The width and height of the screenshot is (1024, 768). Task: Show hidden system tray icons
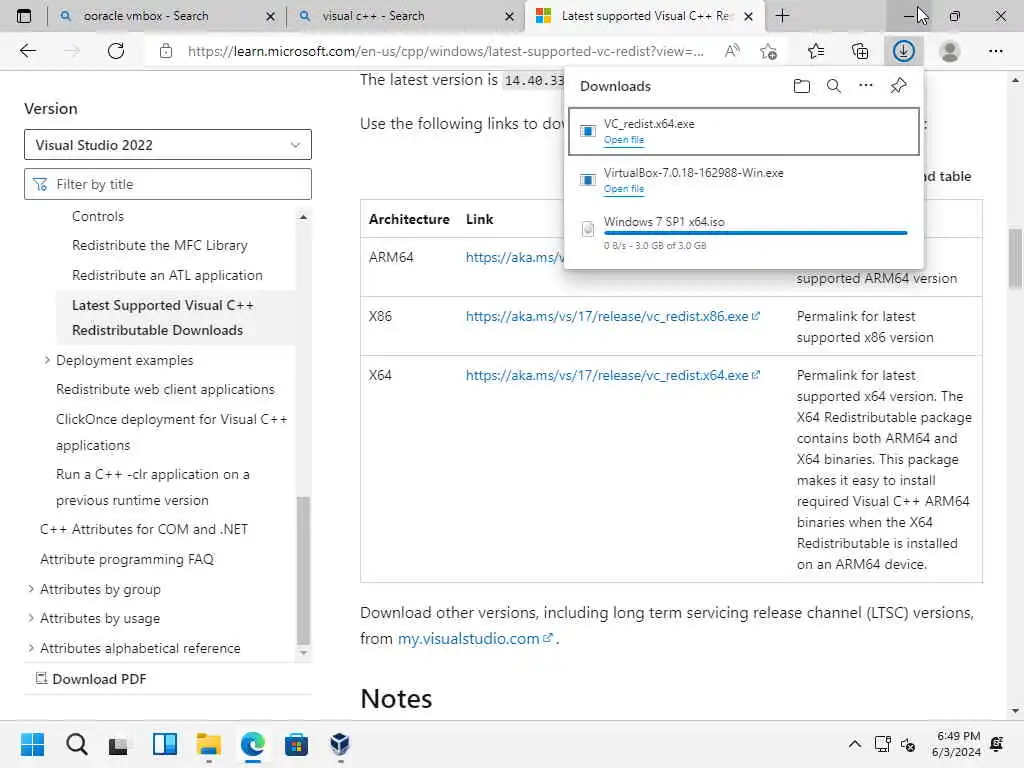(x=854, y=744)
